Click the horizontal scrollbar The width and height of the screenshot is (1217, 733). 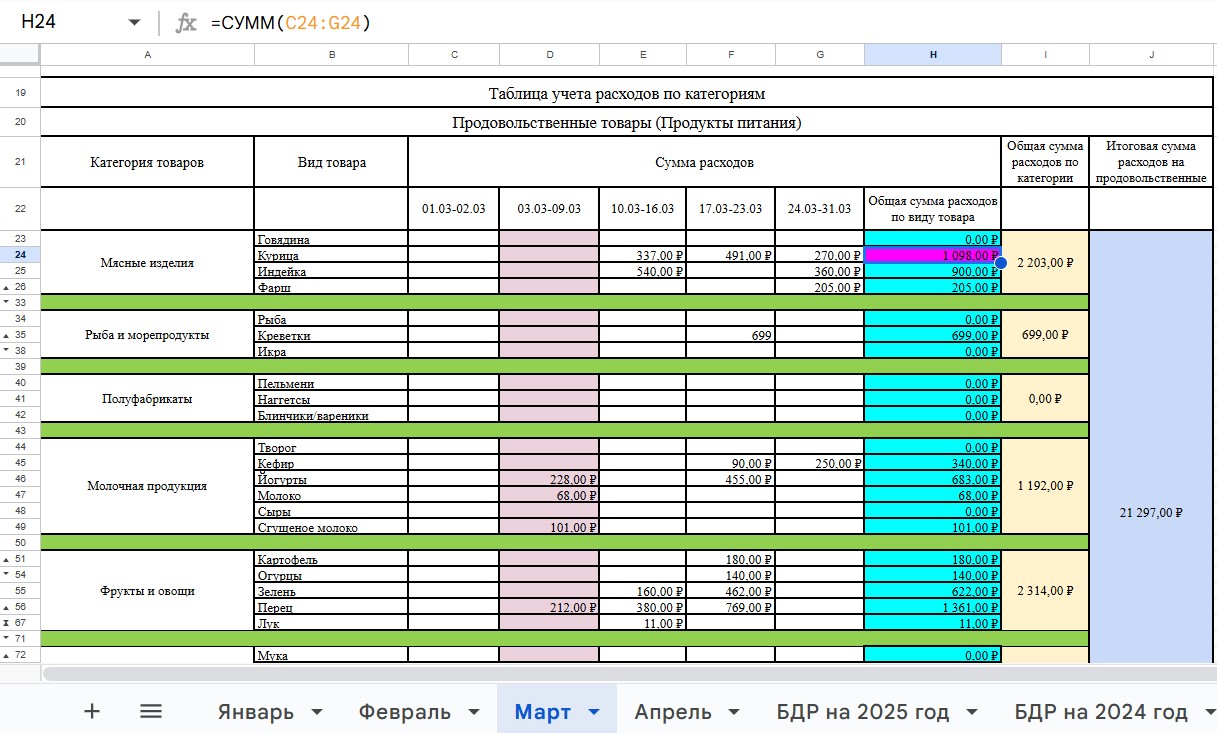coord(600,673)
